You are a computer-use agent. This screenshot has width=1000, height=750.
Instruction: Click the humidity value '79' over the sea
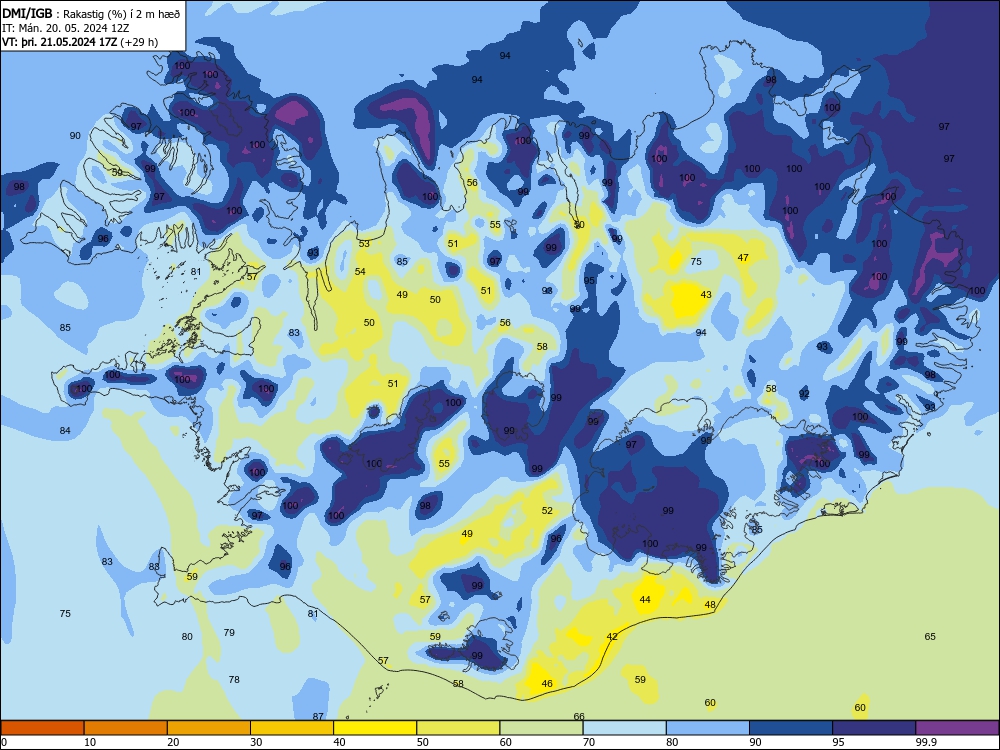tap(230, 633)
